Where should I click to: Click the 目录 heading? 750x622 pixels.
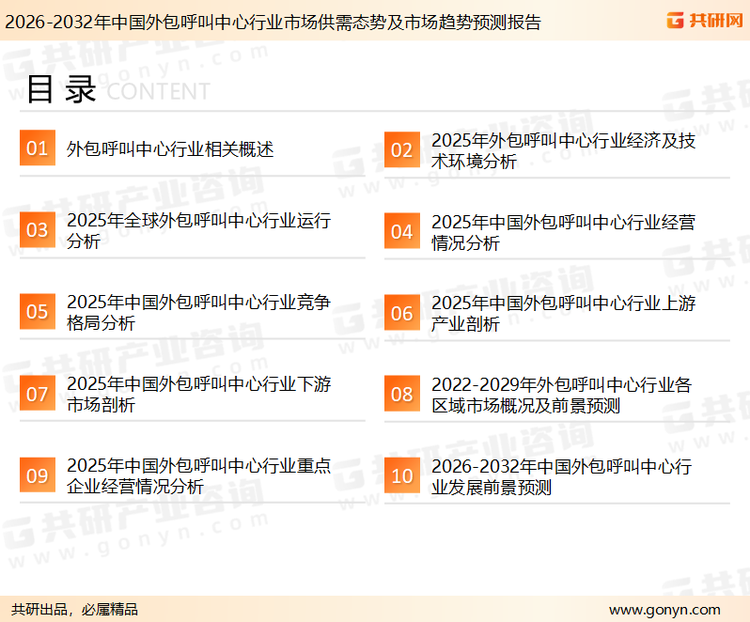coord(61,89)
